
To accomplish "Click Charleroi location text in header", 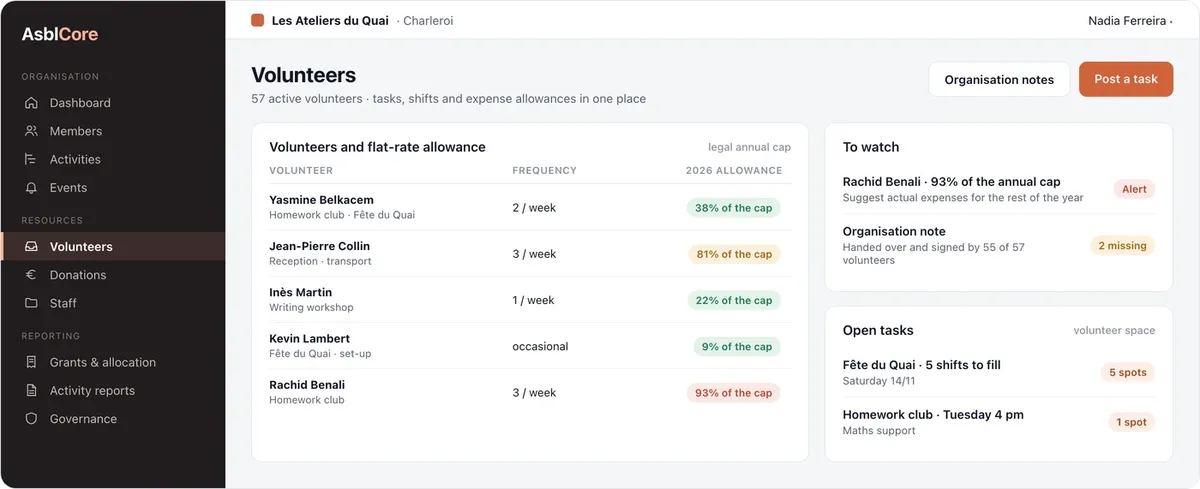I will pos(428,20).
